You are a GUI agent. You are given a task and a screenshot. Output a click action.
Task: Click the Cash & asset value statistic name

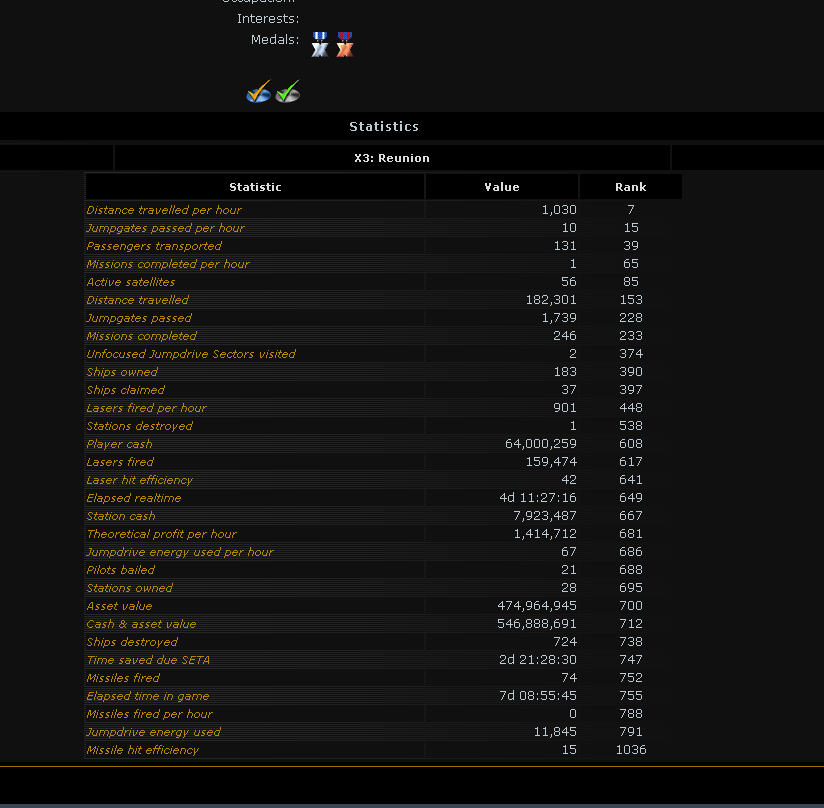point(141,624)
